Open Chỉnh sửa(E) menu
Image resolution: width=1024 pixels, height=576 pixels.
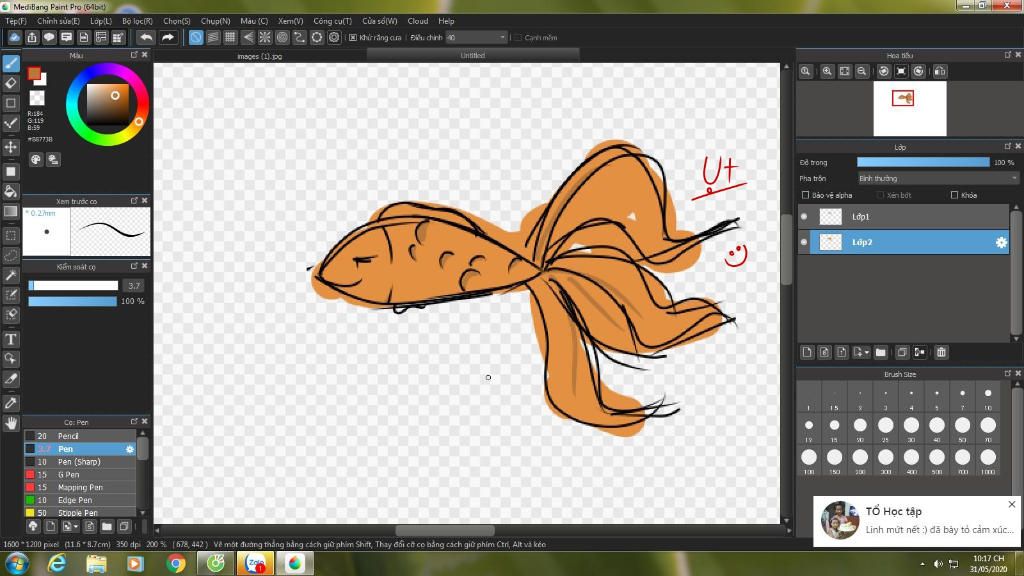pyautogui.click(x=58, y=21)
